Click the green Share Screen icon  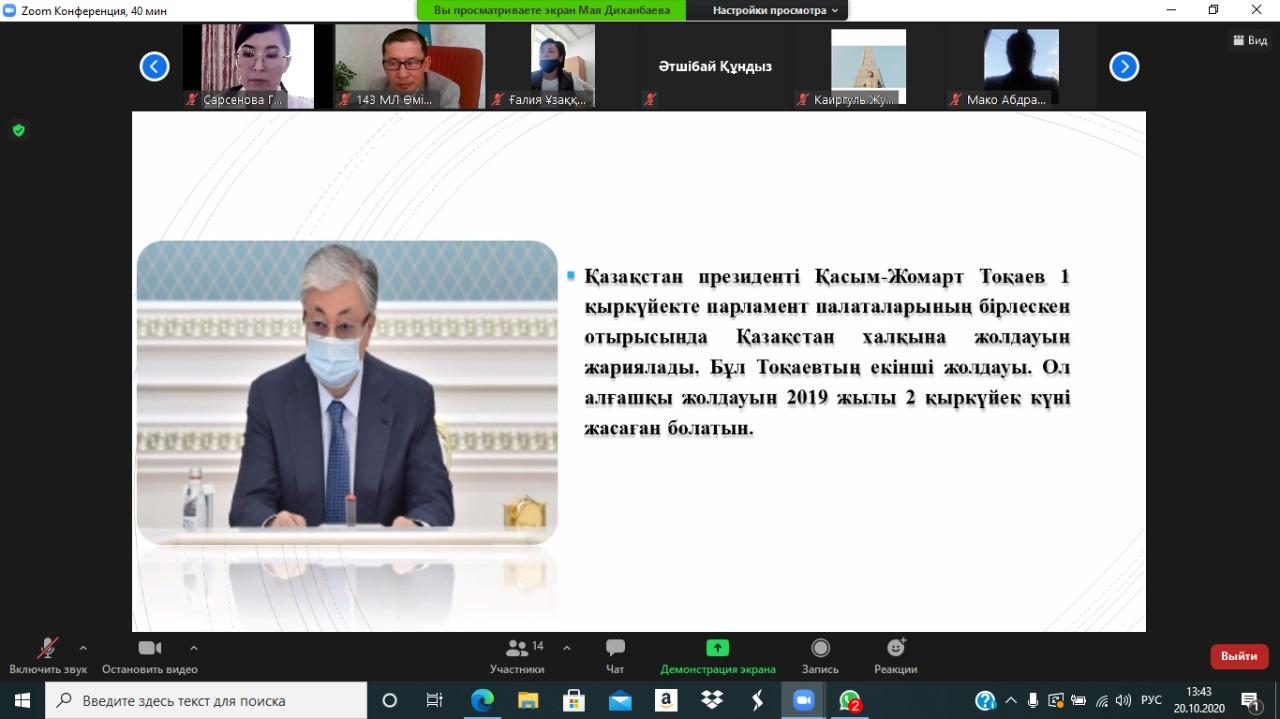pyautogui.click(x=717, y=648)
